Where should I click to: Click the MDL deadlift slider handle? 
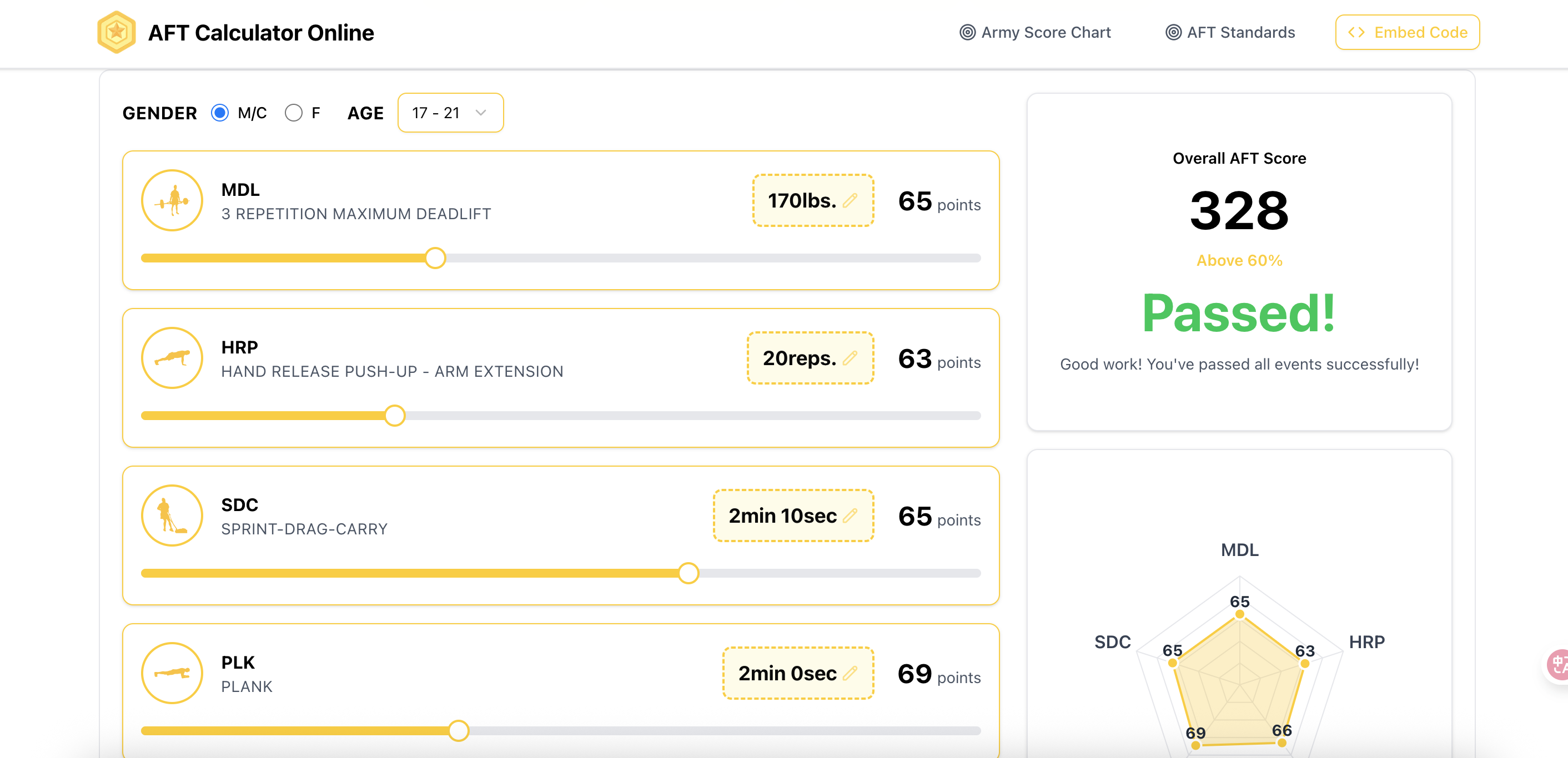[435, 258]
